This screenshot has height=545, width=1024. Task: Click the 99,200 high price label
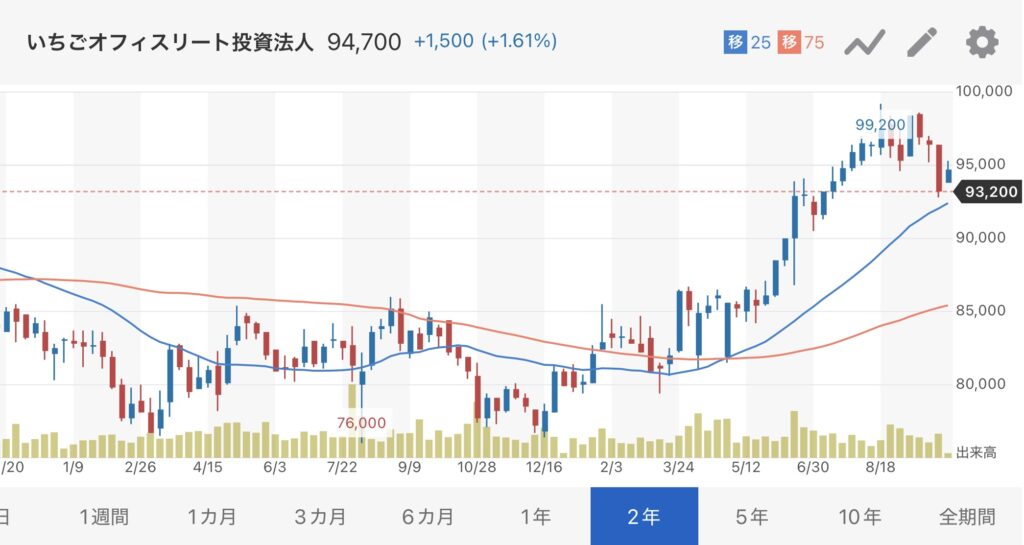point(880,125)
